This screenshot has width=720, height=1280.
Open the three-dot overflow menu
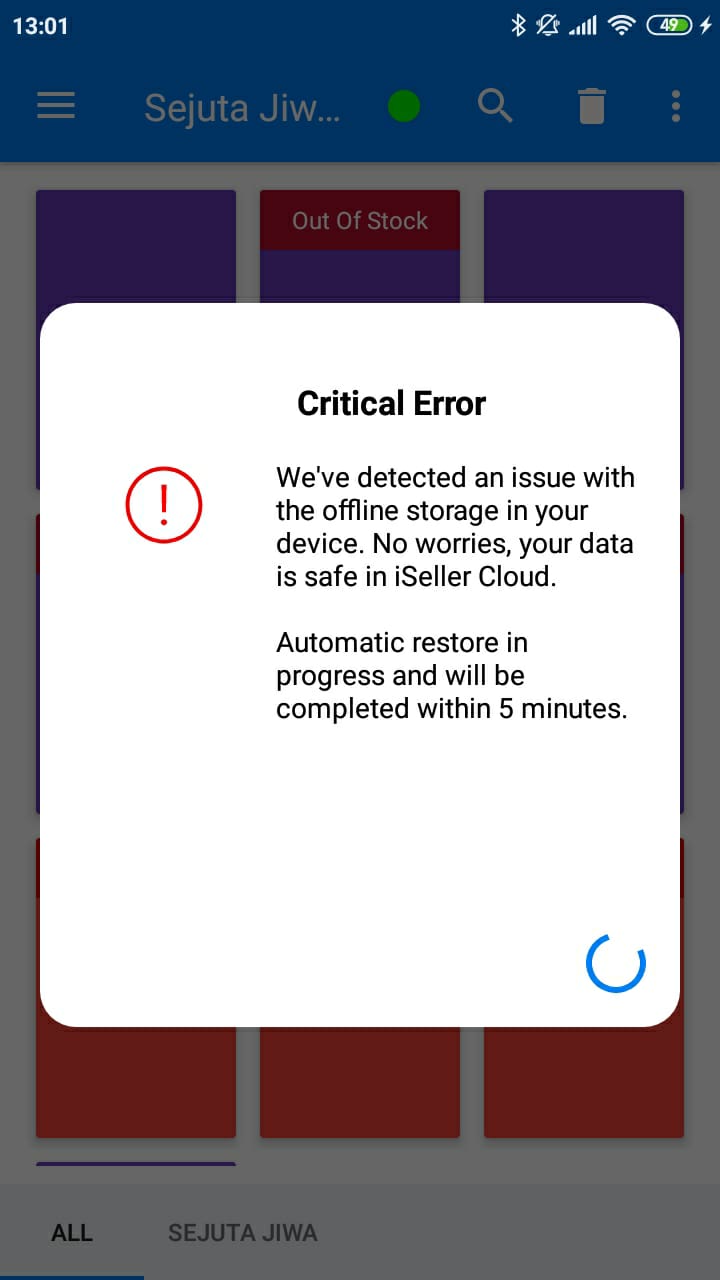tap(676, 106)
